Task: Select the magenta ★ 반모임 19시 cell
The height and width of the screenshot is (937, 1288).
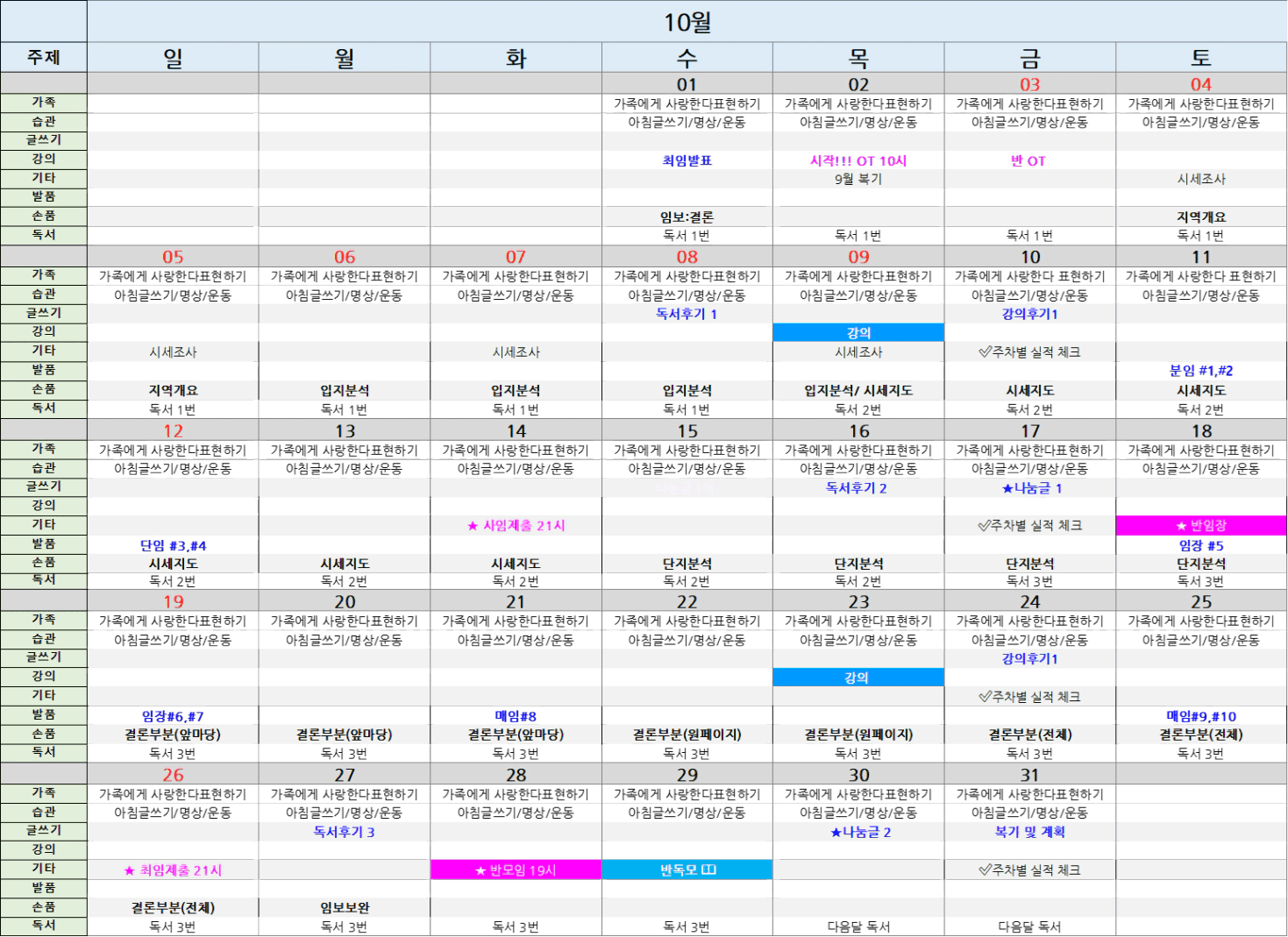Action: 516,870
